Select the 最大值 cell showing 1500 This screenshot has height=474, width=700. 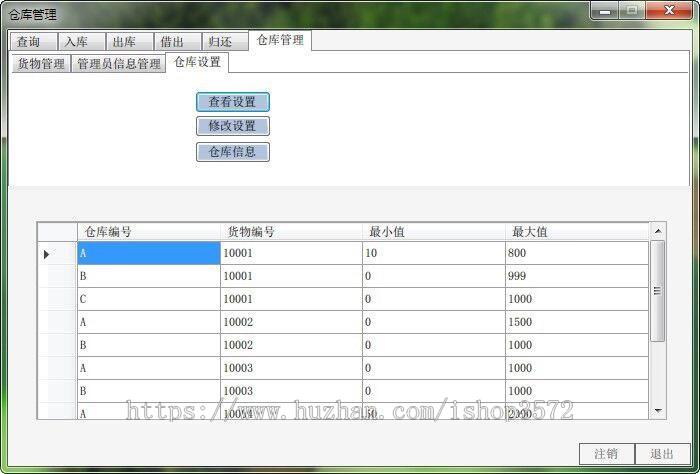[x=577, y=322]
